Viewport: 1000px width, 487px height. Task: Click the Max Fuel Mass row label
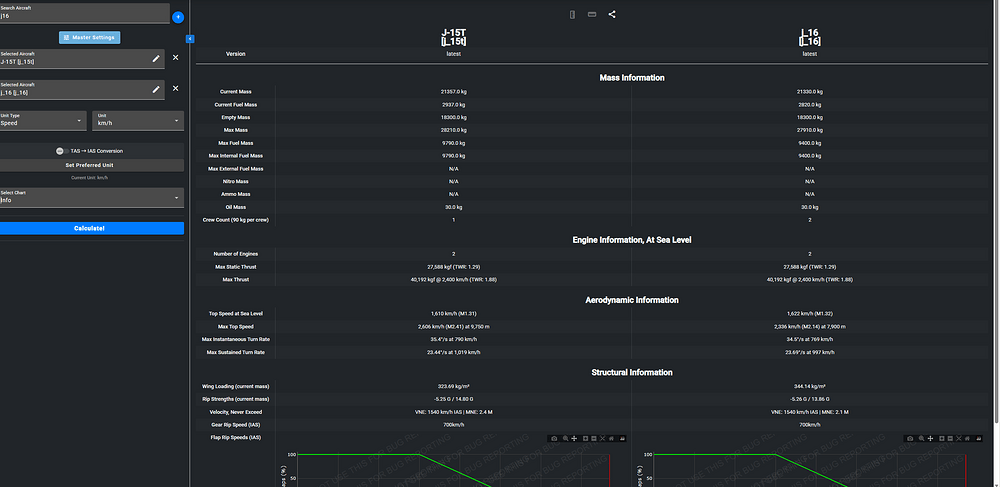(235, 143)
